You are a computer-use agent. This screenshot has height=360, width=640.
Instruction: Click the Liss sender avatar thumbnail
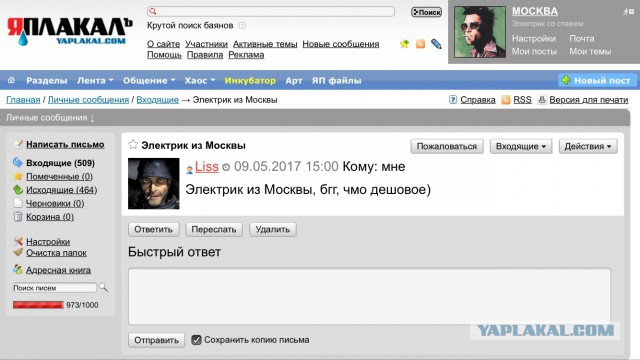coord(153,183)
